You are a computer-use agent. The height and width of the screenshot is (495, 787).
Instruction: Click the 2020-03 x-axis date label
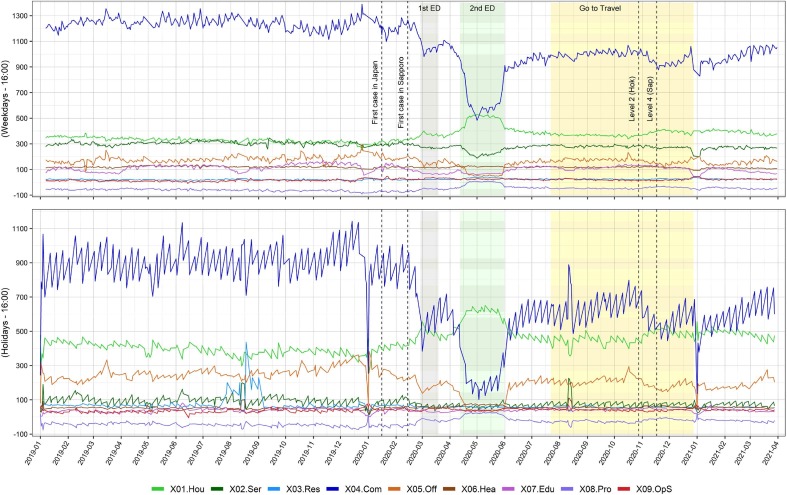point(414,452)
